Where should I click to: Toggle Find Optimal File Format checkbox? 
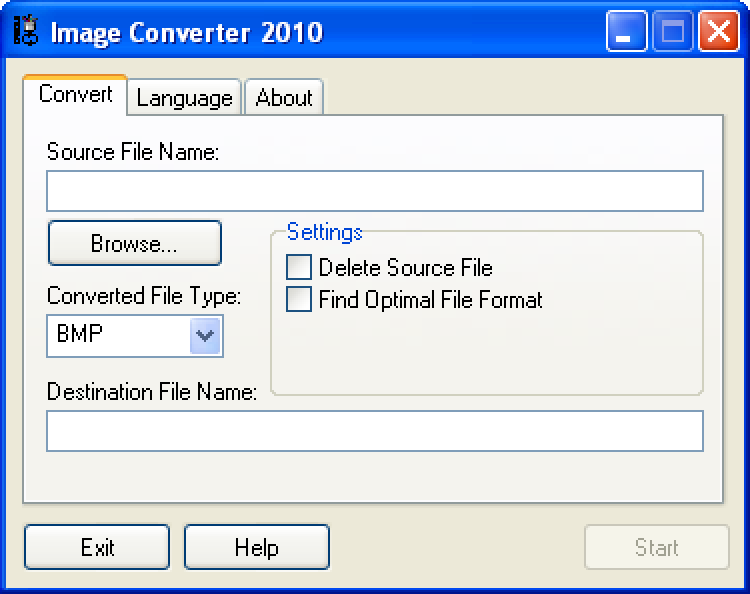pos(299,299)
